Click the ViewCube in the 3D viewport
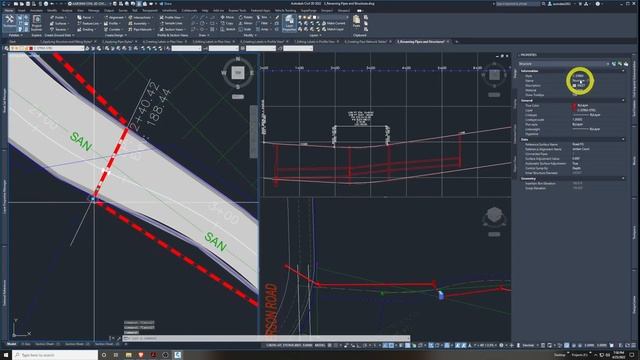The image size is (640, 360). tap(494, 215)
